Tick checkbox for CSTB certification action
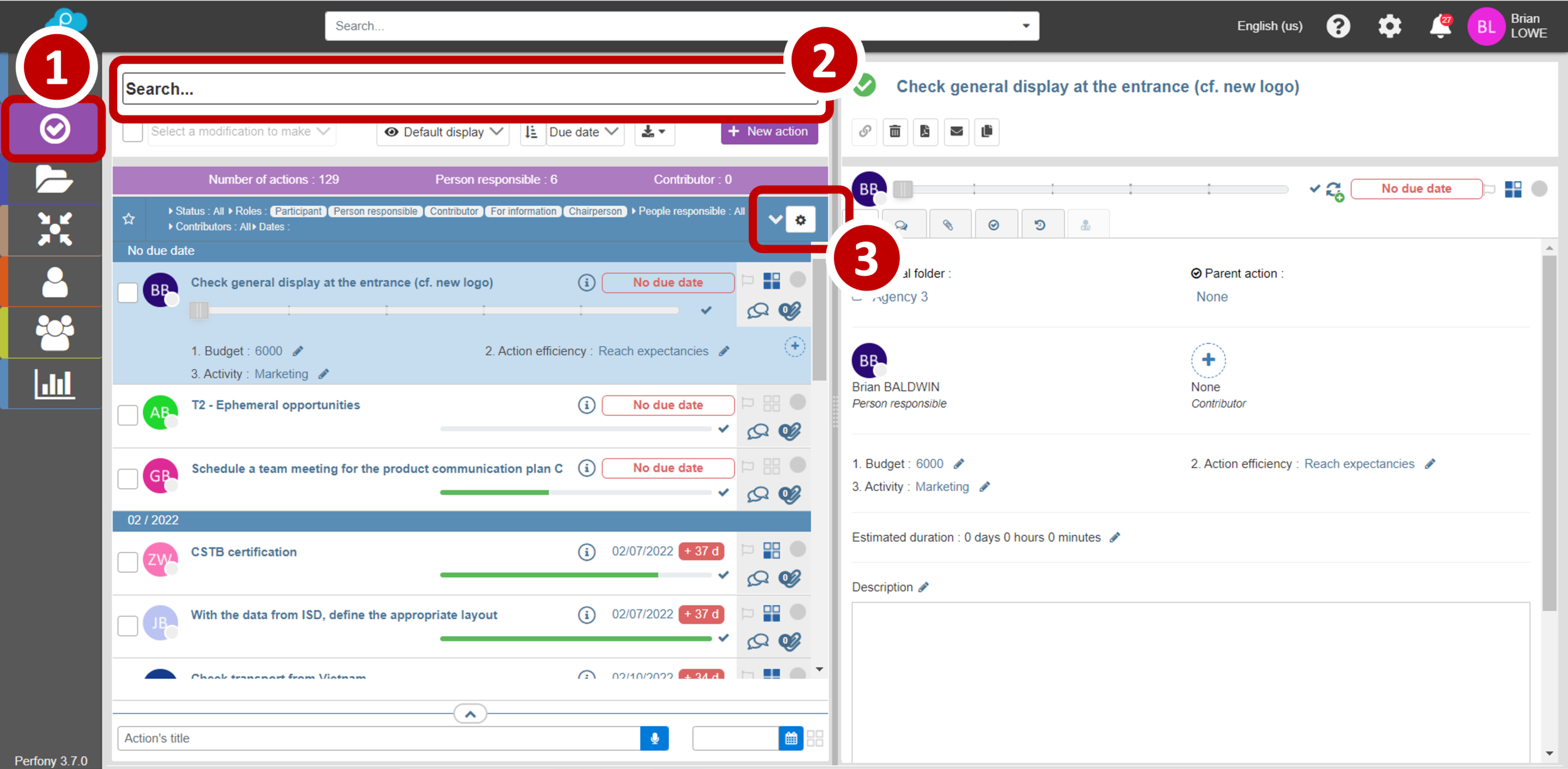This screenshot has height=769, width=1568. 128,561
